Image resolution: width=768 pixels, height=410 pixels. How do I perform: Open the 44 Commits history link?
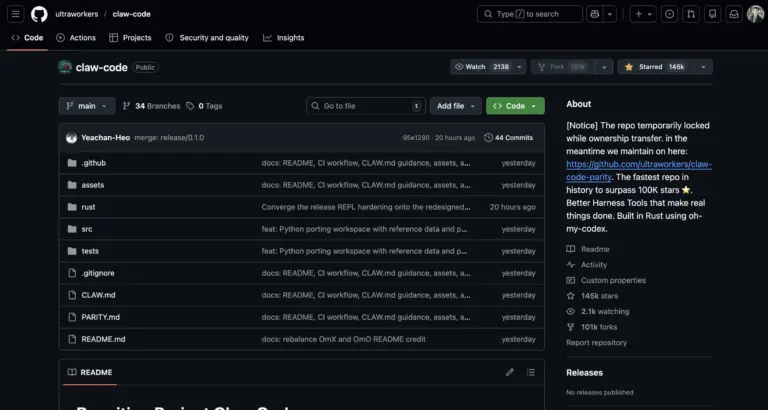(x=509, y=137)
